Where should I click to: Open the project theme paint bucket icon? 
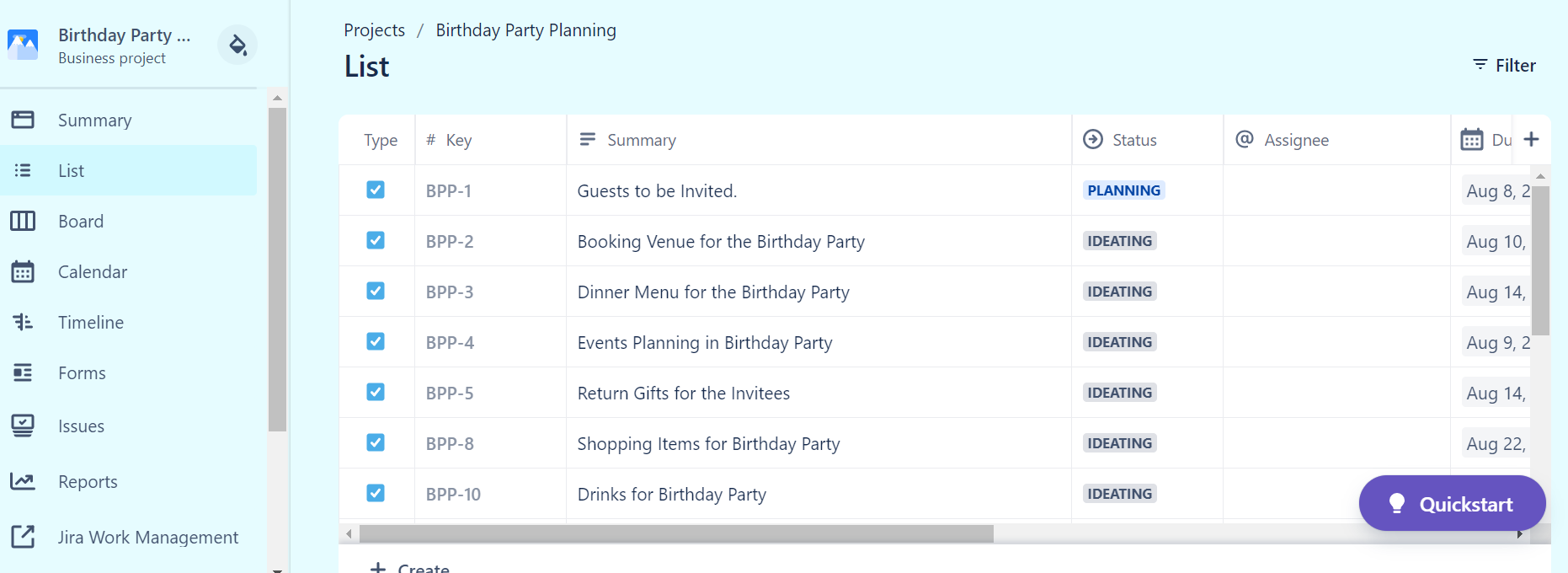coord(237,45)
